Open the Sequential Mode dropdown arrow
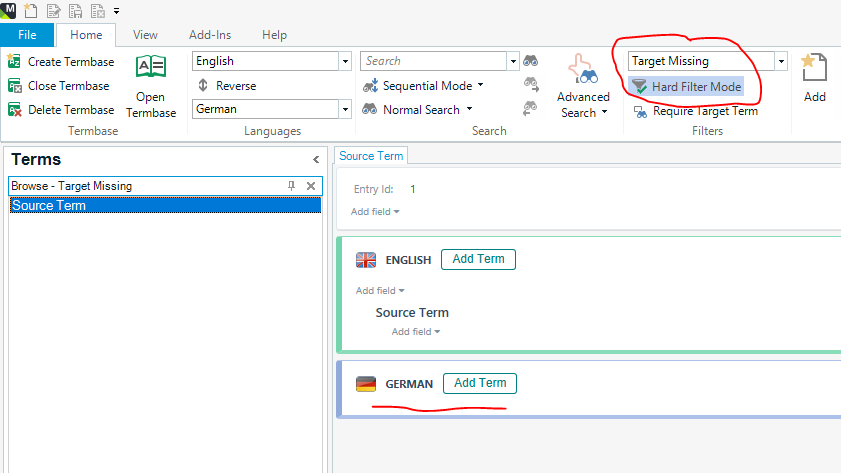The image size is (841, 473). coord(481,85)
